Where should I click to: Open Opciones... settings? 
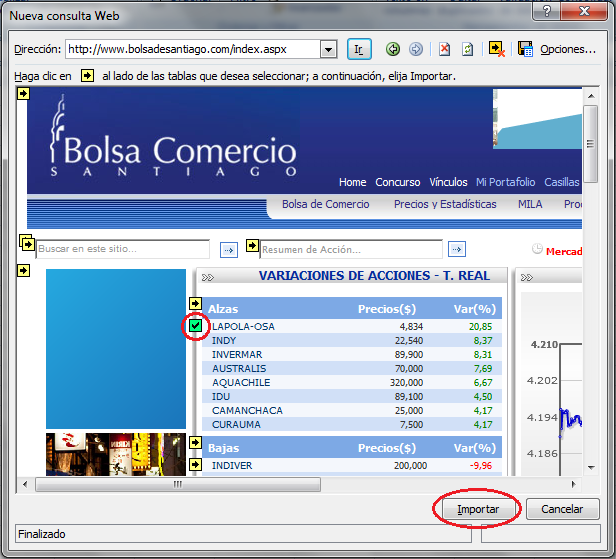[x=568, y=49]
